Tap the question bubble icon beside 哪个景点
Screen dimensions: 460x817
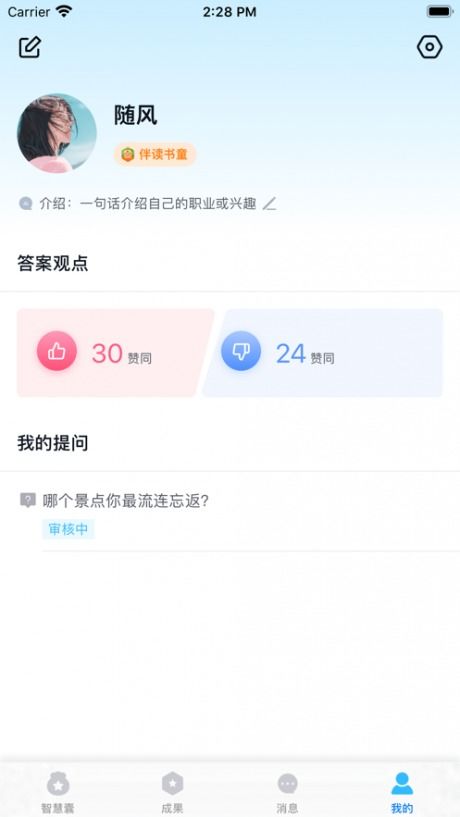click(x=28, y=500)
